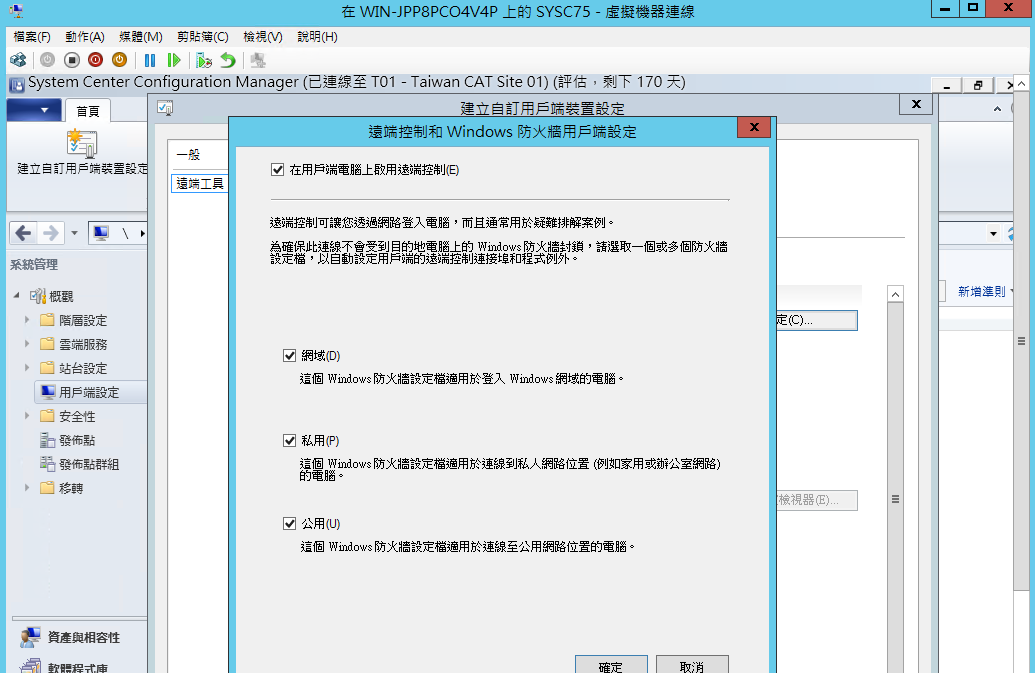Select the 站台設定 folder label
Image resolution: width=1035 pixels, height=673 pixels.
click(x=83, y=368)
